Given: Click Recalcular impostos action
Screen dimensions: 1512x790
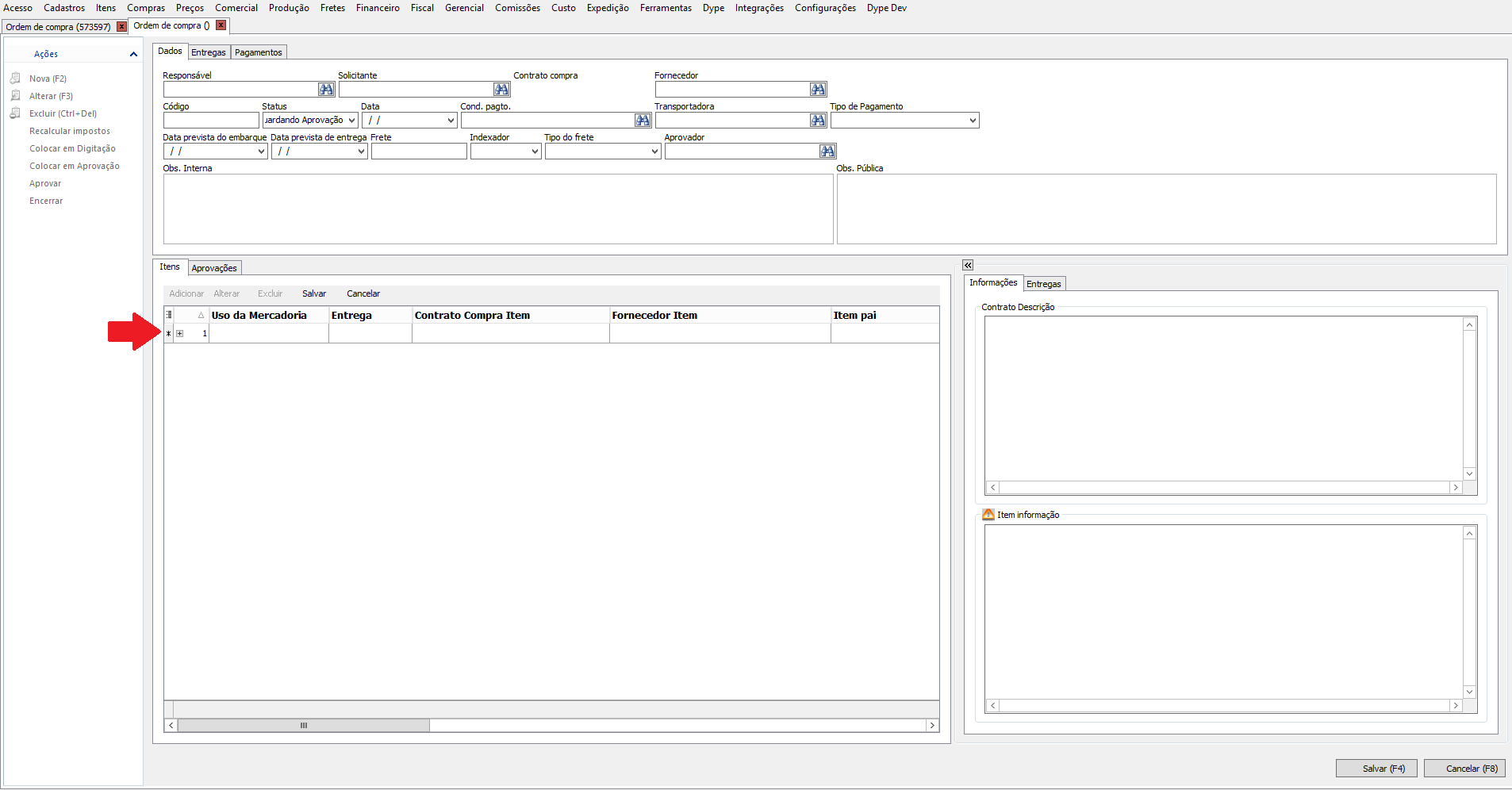Looking at the screenshot, I should click(x=70, y=131).
